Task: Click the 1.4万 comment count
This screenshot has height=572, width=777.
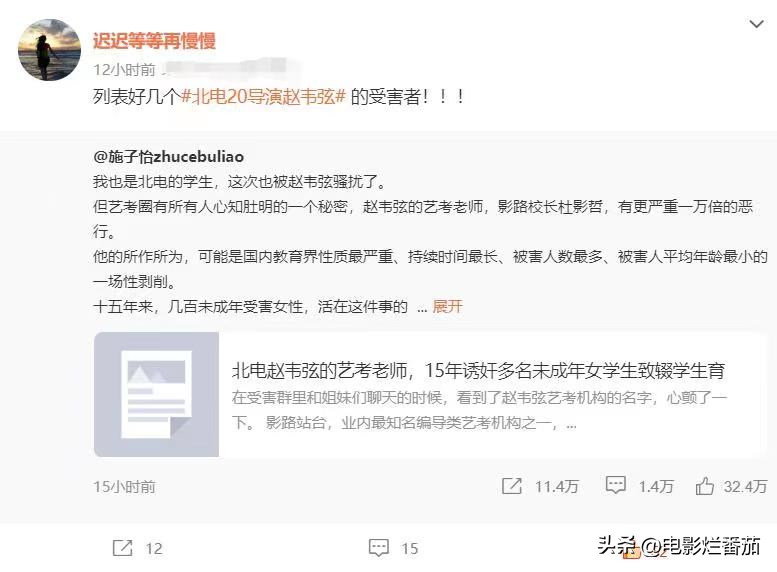Action: pyautogui.click(x=656, y=487)
